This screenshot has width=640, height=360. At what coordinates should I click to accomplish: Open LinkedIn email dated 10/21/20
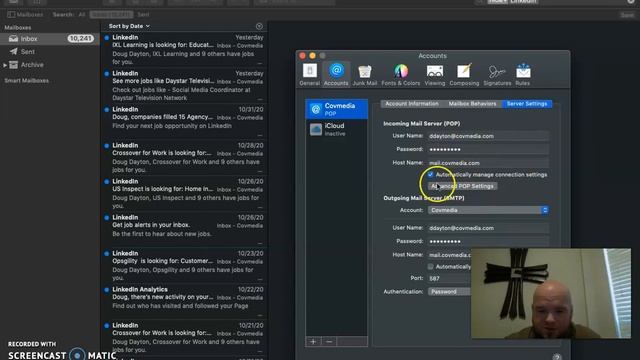click(184, 337)
